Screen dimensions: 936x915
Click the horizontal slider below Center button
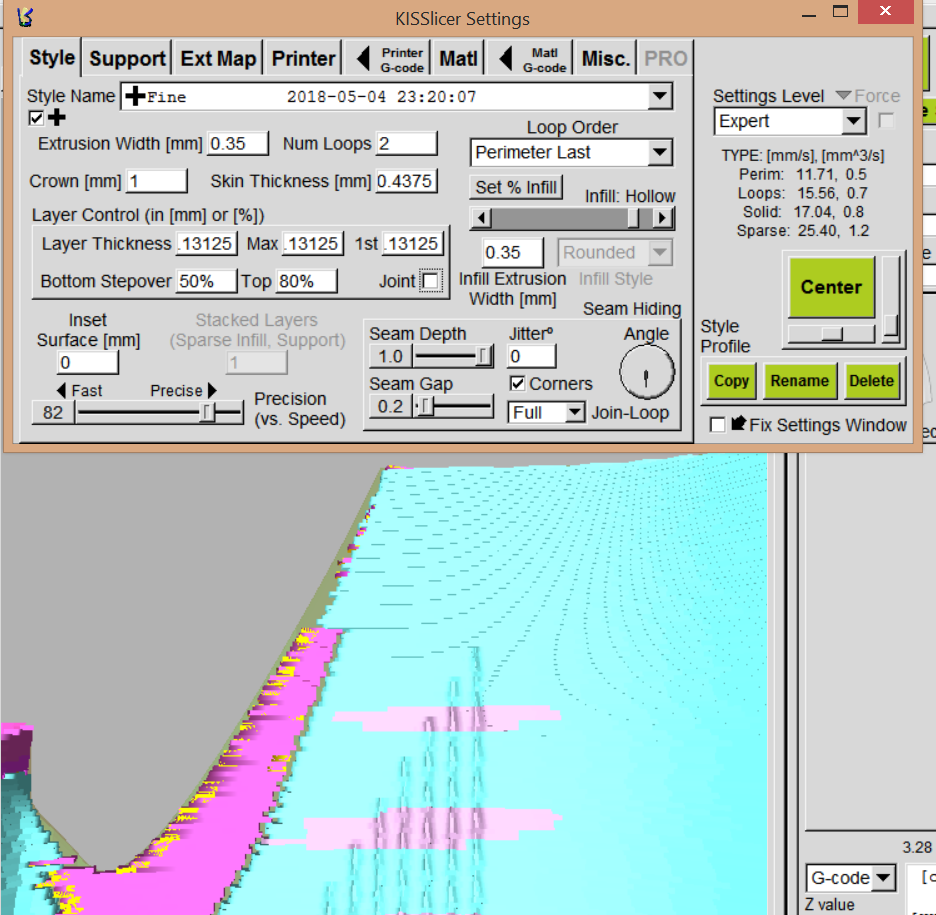(x=831, y=334)
